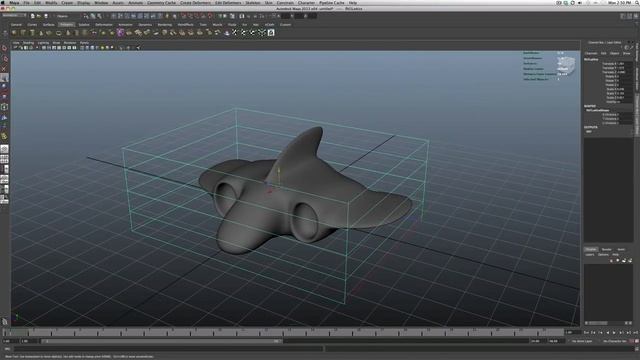Create a polygon torus from shelf

59,33
